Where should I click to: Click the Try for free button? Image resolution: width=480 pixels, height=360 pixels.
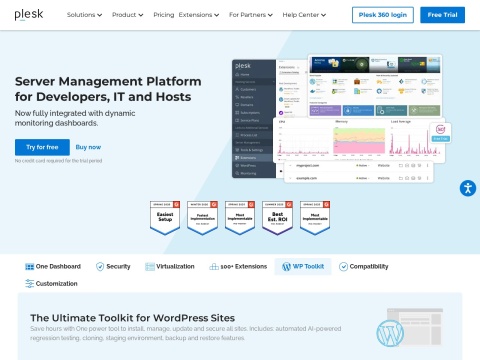click(x=42, y=147)
